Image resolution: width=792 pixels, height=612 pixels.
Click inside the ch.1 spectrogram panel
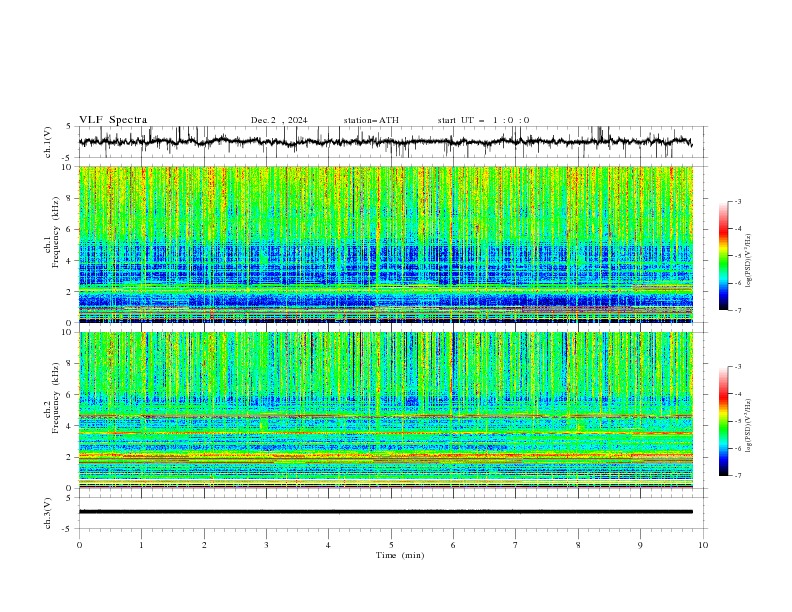tap(386, 244)
